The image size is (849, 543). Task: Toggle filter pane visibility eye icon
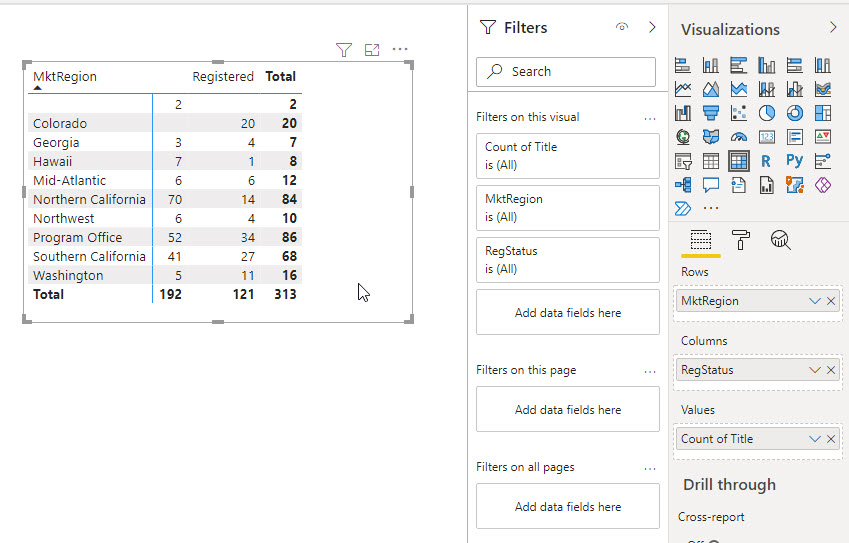point(622,27)
